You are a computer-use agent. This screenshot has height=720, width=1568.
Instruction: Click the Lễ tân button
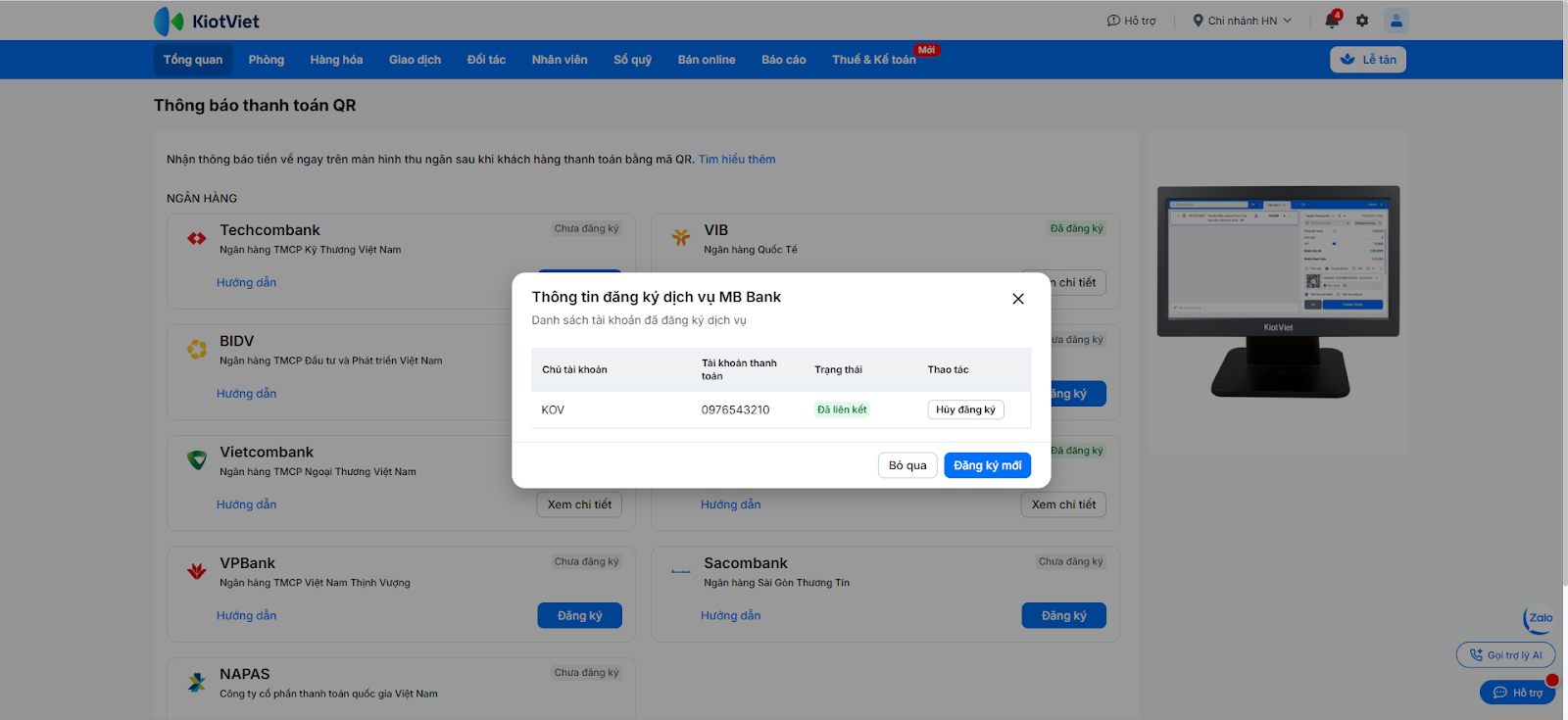click(x=1368, y=60)
